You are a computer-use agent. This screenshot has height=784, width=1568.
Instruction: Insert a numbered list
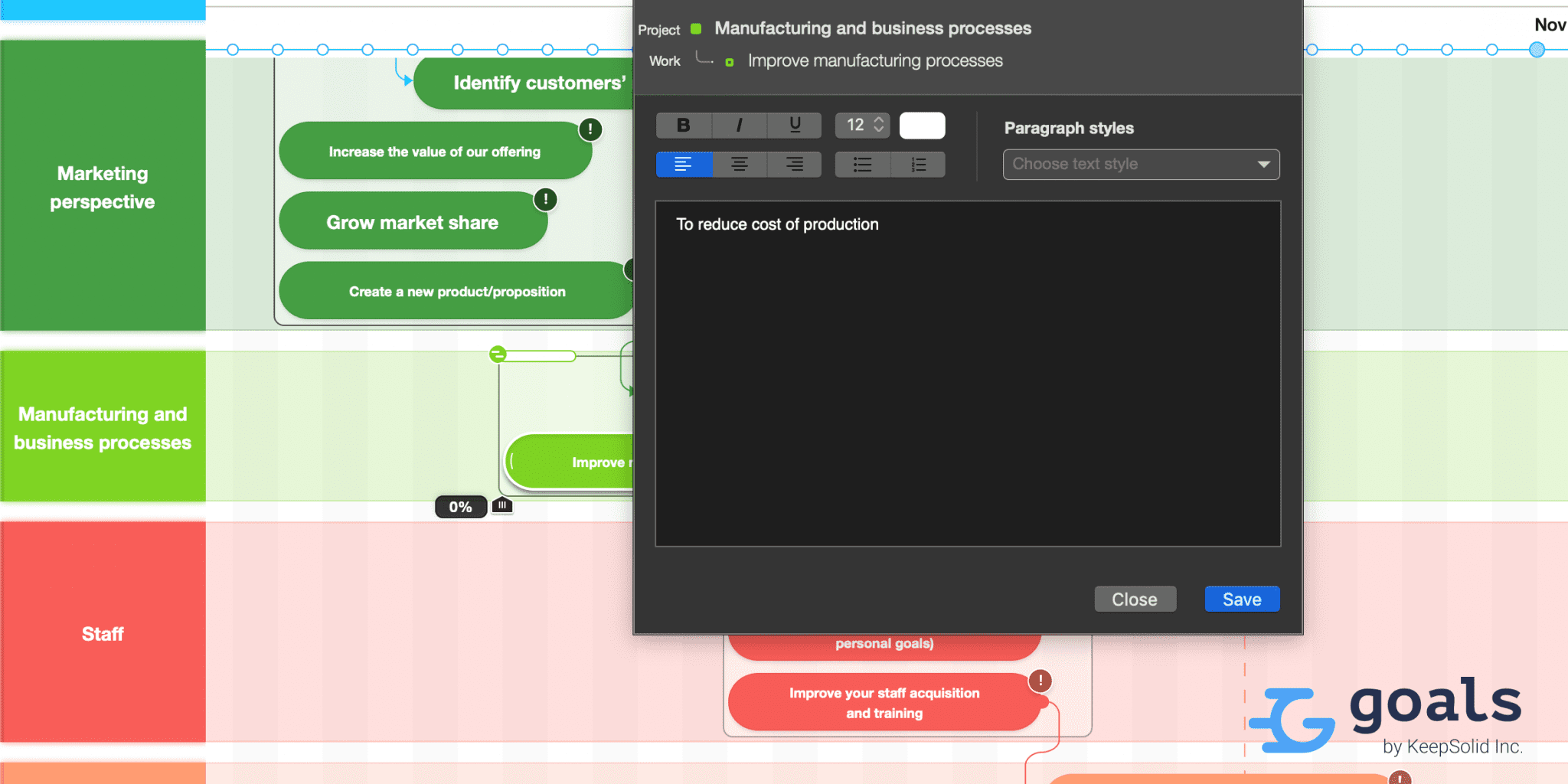pos(918,165)
